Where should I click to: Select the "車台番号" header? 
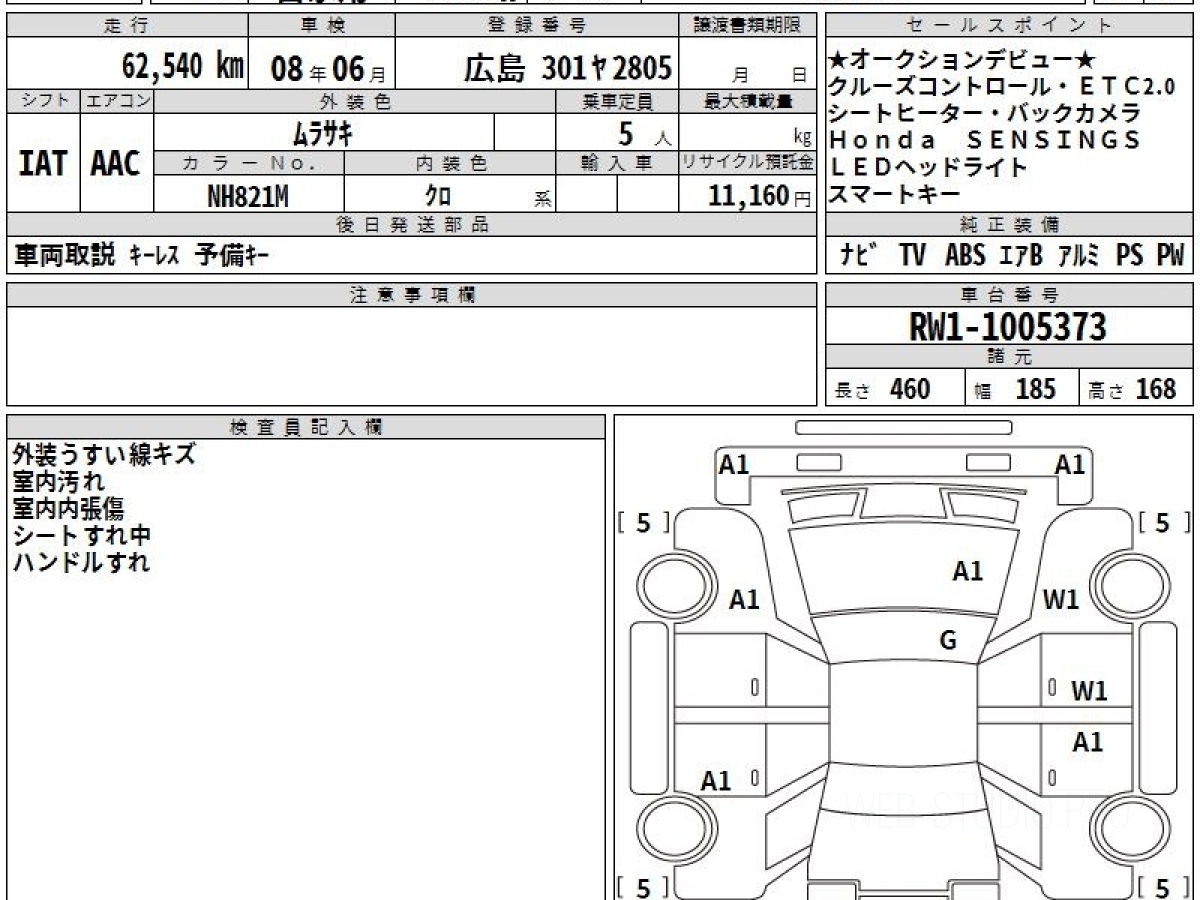click(1010, 295)
